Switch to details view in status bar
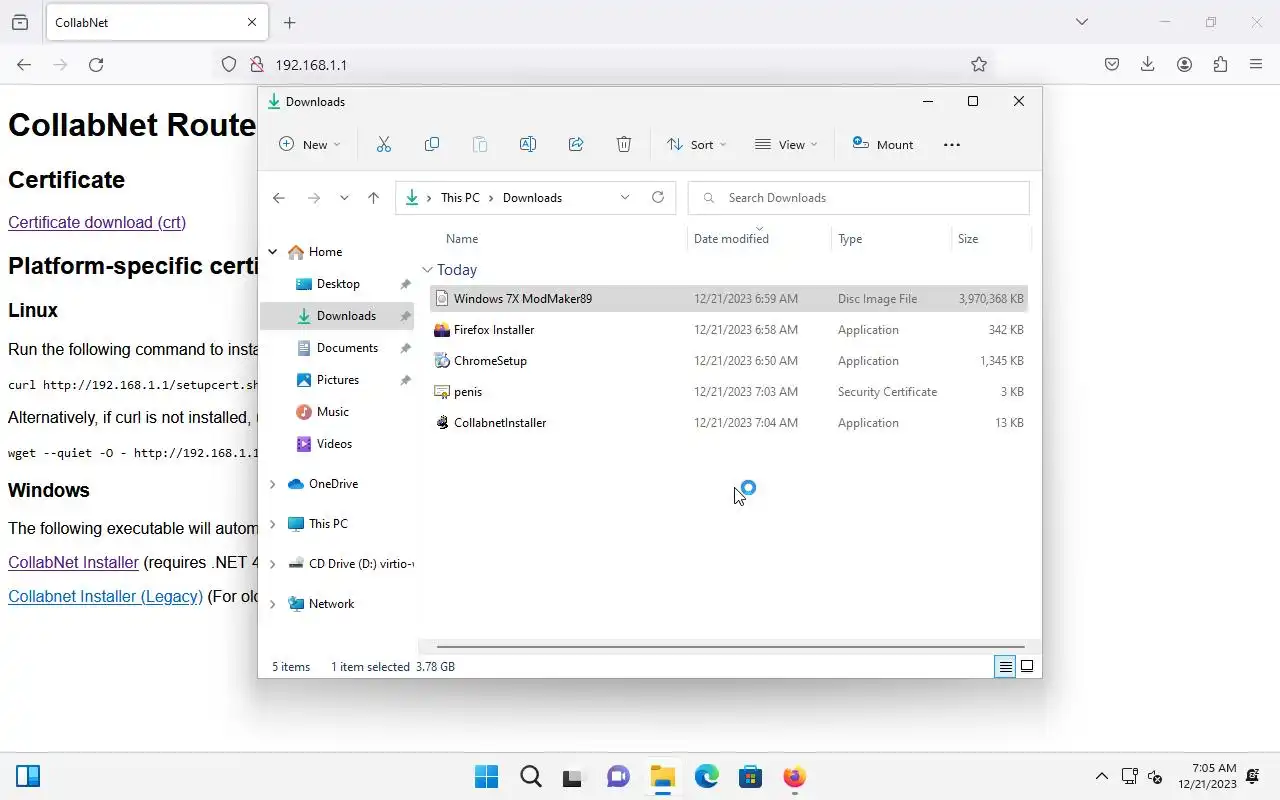 pyautogui.click(x=1005, y=667)
